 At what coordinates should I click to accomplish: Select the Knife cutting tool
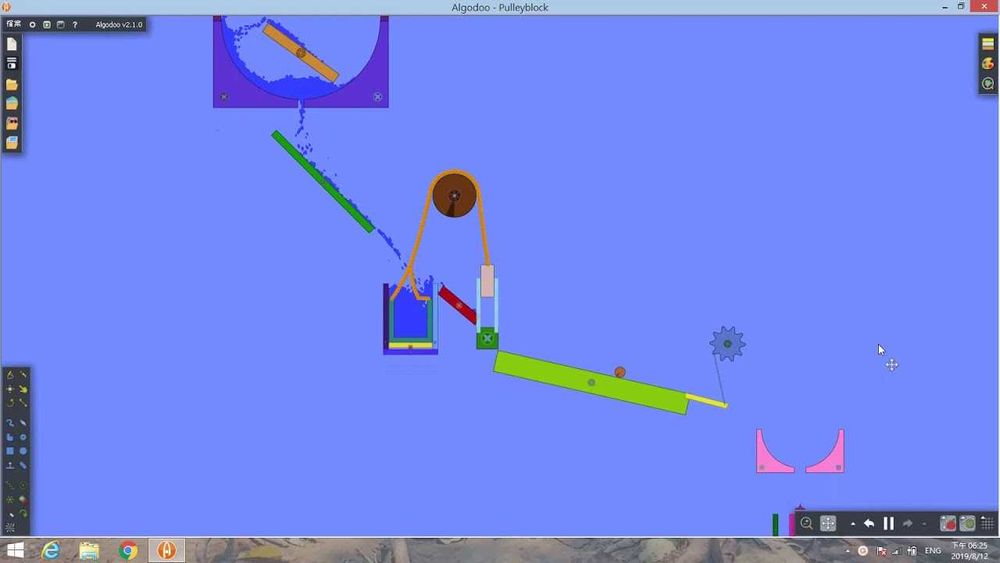[x=24, y=375]
